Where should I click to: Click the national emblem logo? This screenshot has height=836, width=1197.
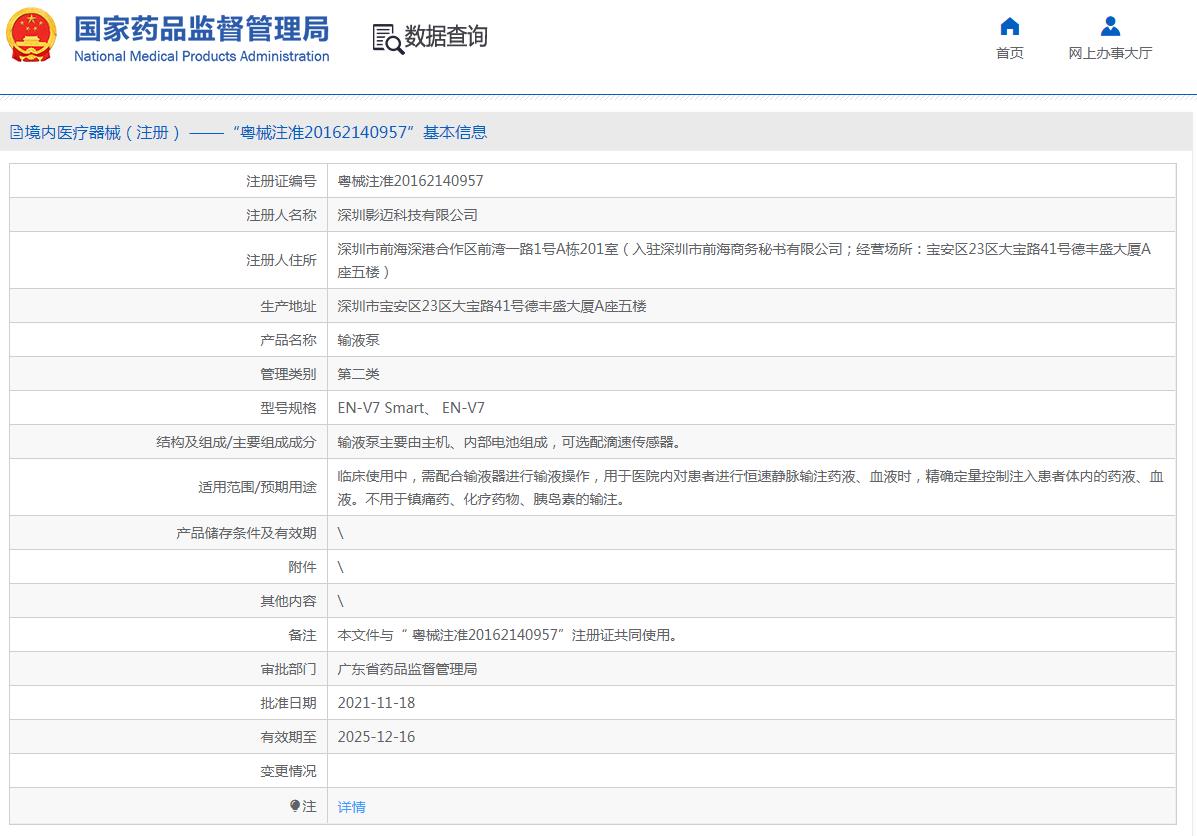pos(31,35)
